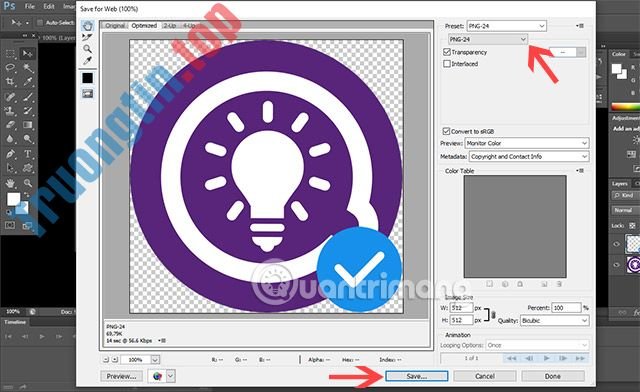Select the Crop tool in Photoshop toolbar
The image size is (640, 392).
coord(10,82)
